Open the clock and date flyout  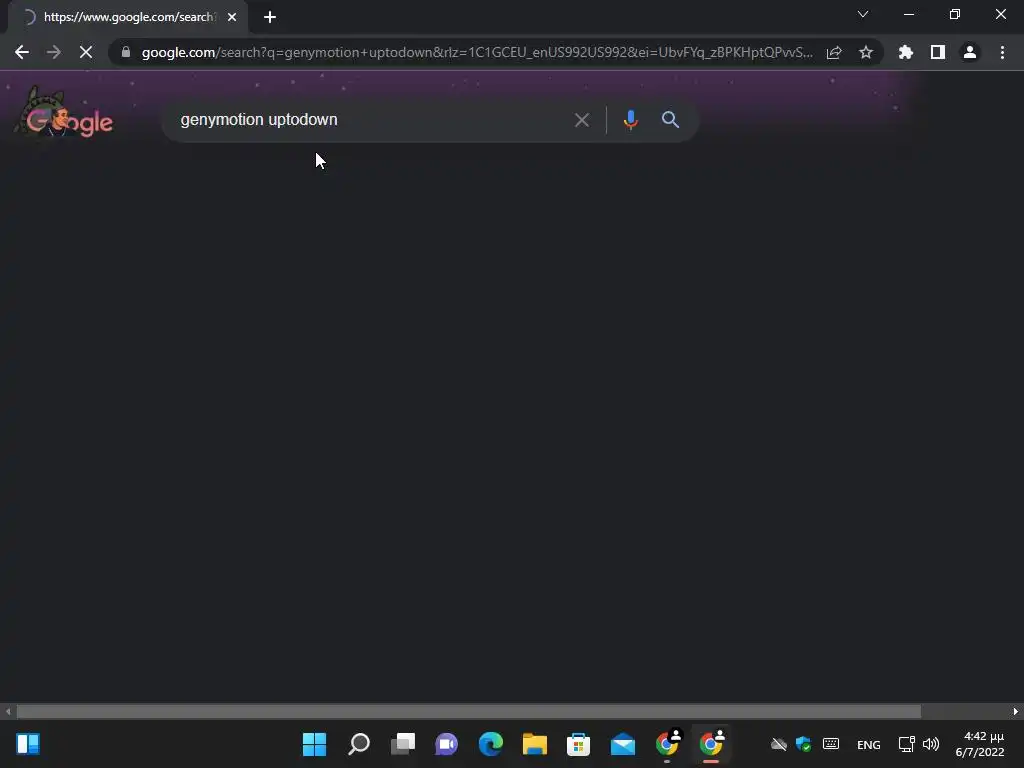[x=980, y=744]
